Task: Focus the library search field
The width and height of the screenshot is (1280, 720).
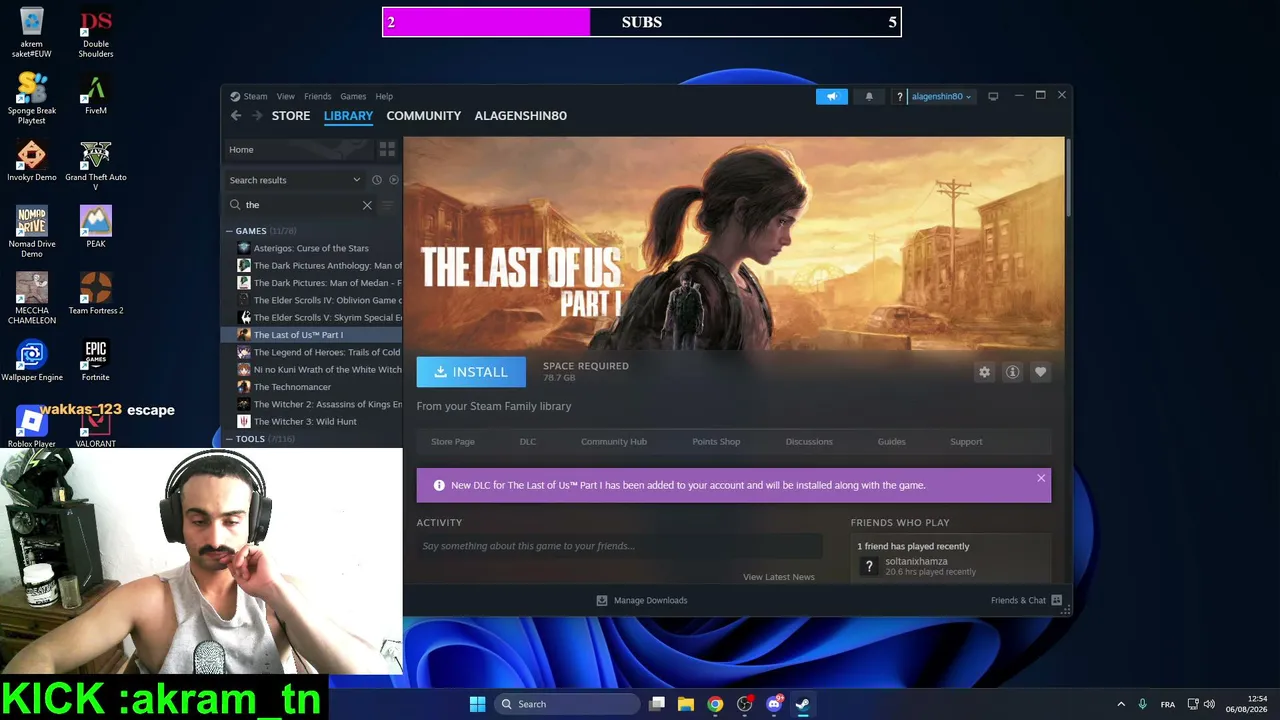Action: [300, 205]
